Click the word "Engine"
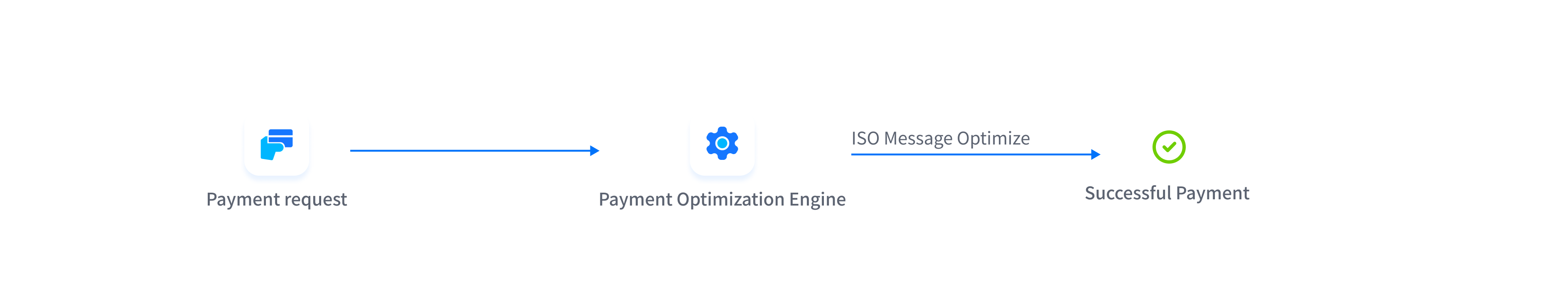1568x294 pixels. (818, 200)
